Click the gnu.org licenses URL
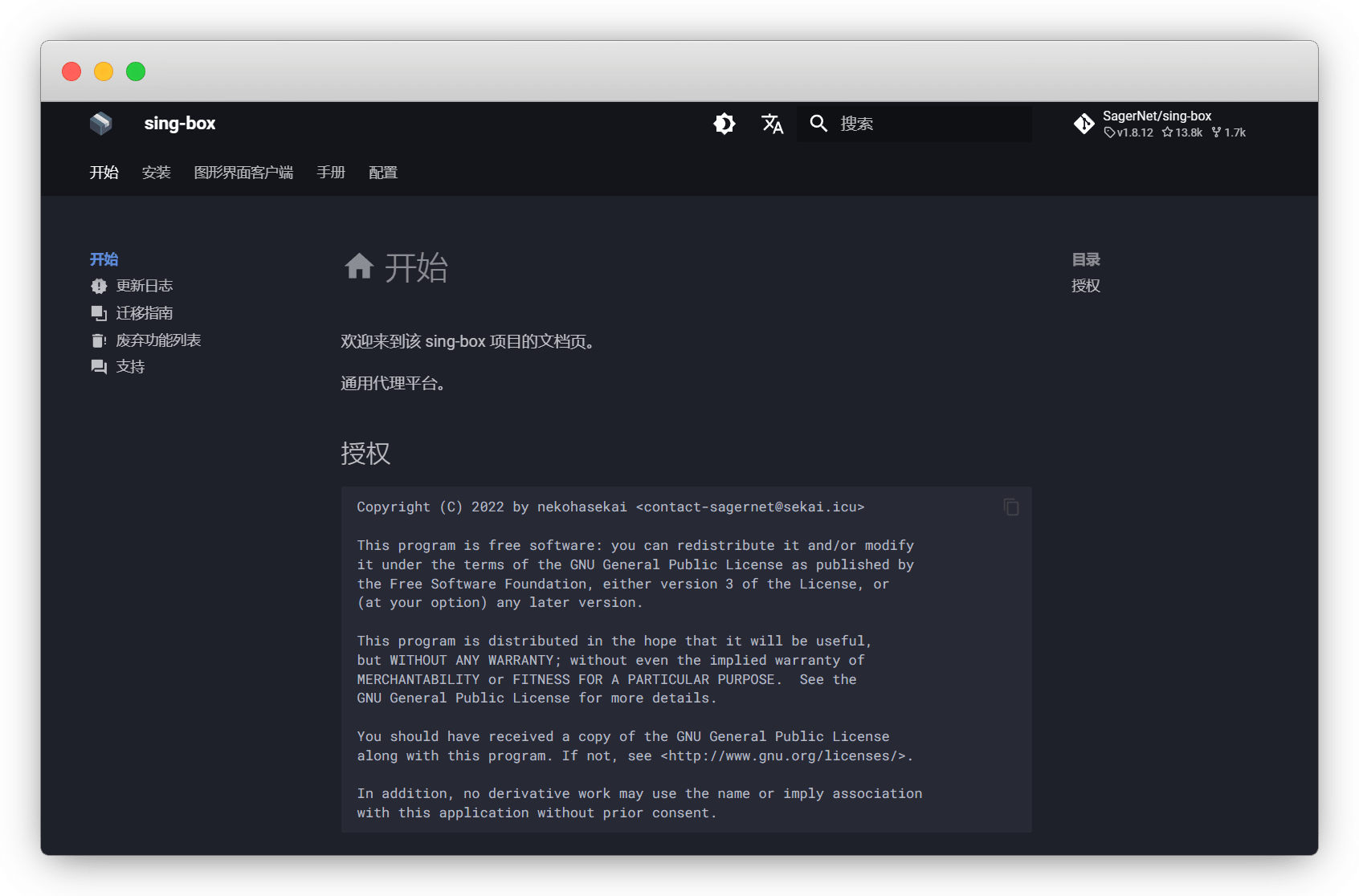The image size is (1359, 896). [x=786, y=756]
